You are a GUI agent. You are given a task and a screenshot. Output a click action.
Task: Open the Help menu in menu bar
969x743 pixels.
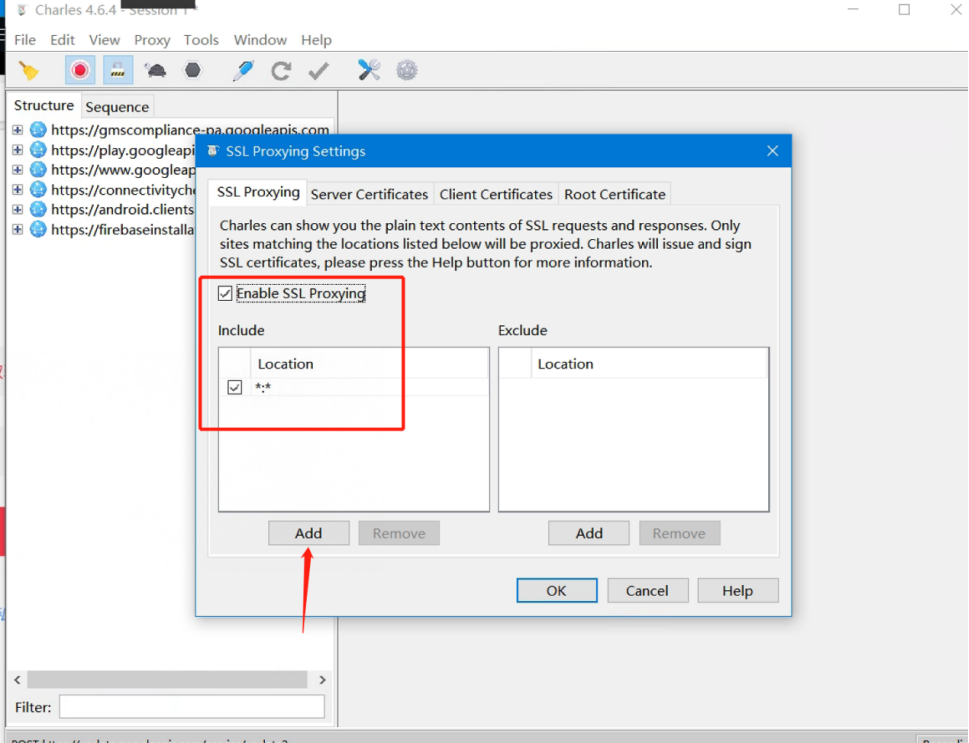[316, 40]
